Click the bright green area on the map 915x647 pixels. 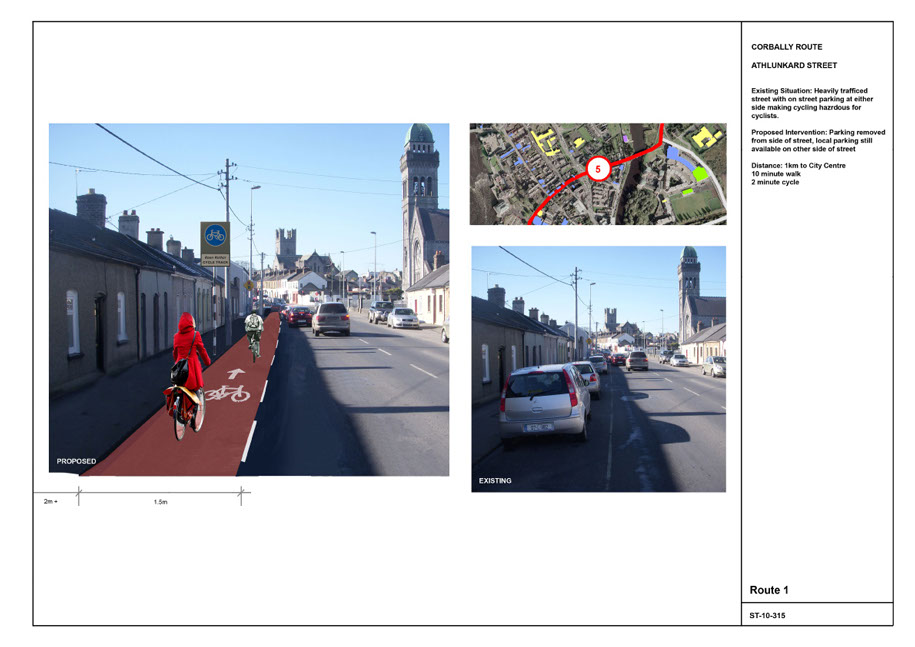[x=700, y=173]
